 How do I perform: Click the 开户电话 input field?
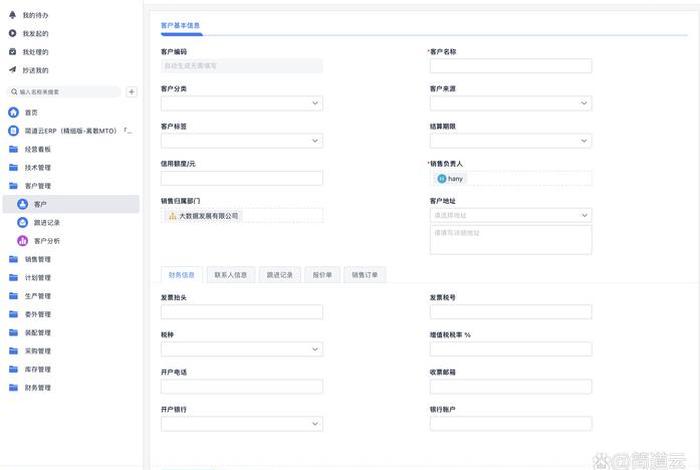click(242, 387)
